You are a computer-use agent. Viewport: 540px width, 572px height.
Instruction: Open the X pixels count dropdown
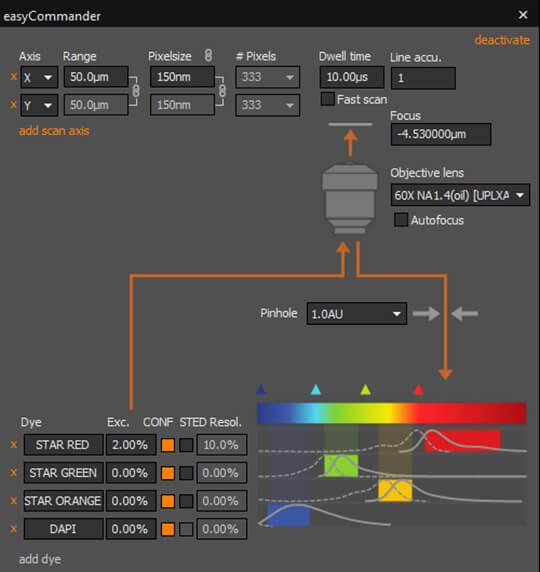pos(267,77)
